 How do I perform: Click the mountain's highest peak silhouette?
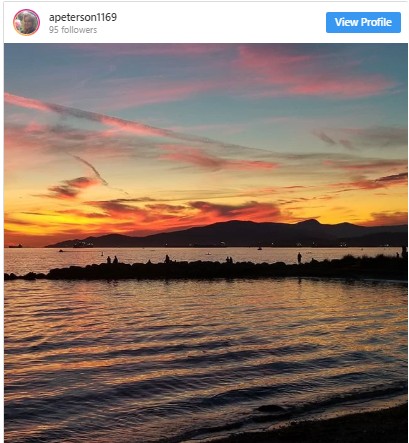pos(310,221)
